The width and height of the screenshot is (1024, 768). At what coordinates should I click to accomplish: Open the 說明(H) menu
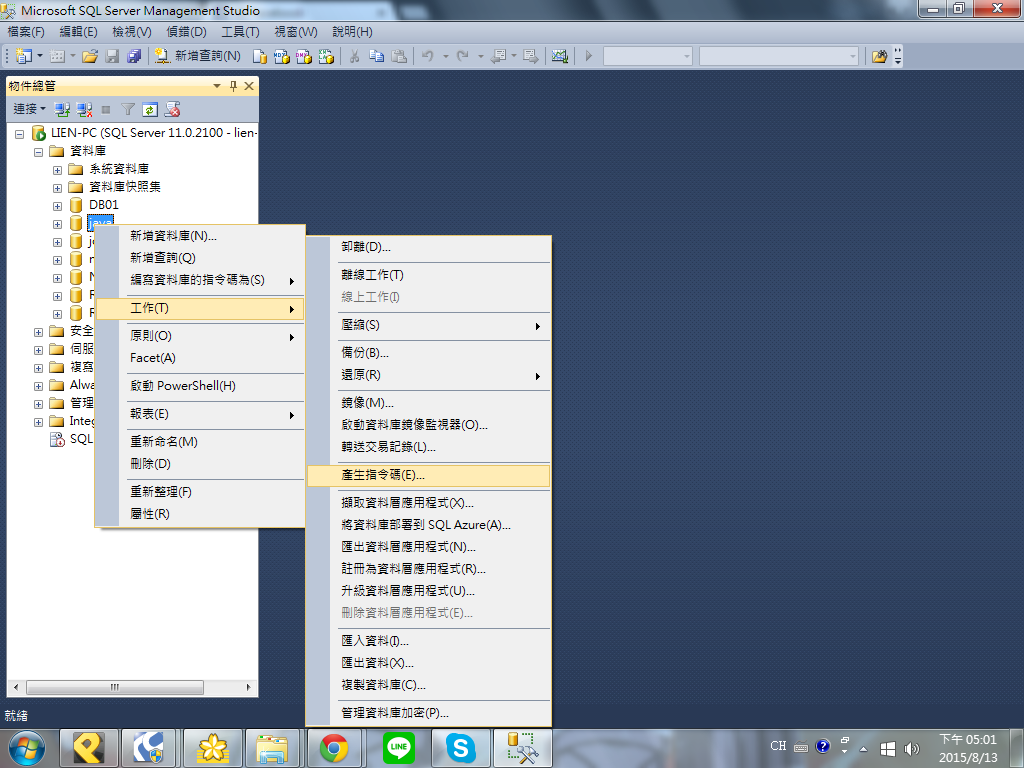point(353,31)
